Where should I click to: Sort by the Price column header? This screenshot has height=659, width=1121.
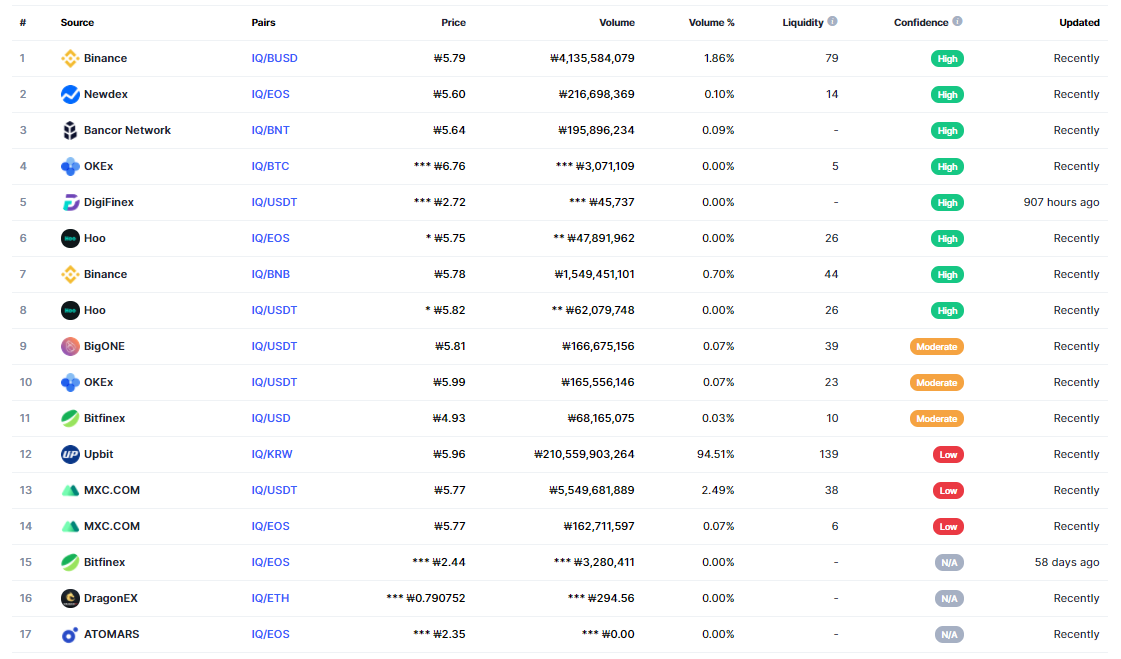(x=453, y=23)
